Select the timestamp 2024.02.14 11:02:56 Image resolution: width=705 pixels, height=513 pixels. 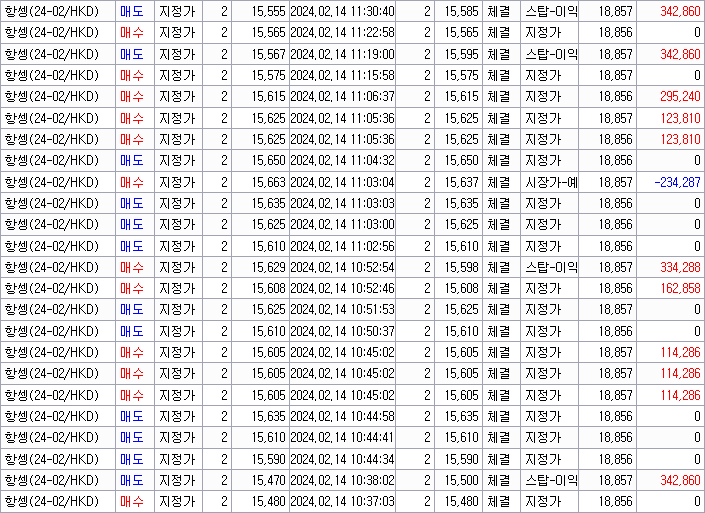(x=342, y=246)
